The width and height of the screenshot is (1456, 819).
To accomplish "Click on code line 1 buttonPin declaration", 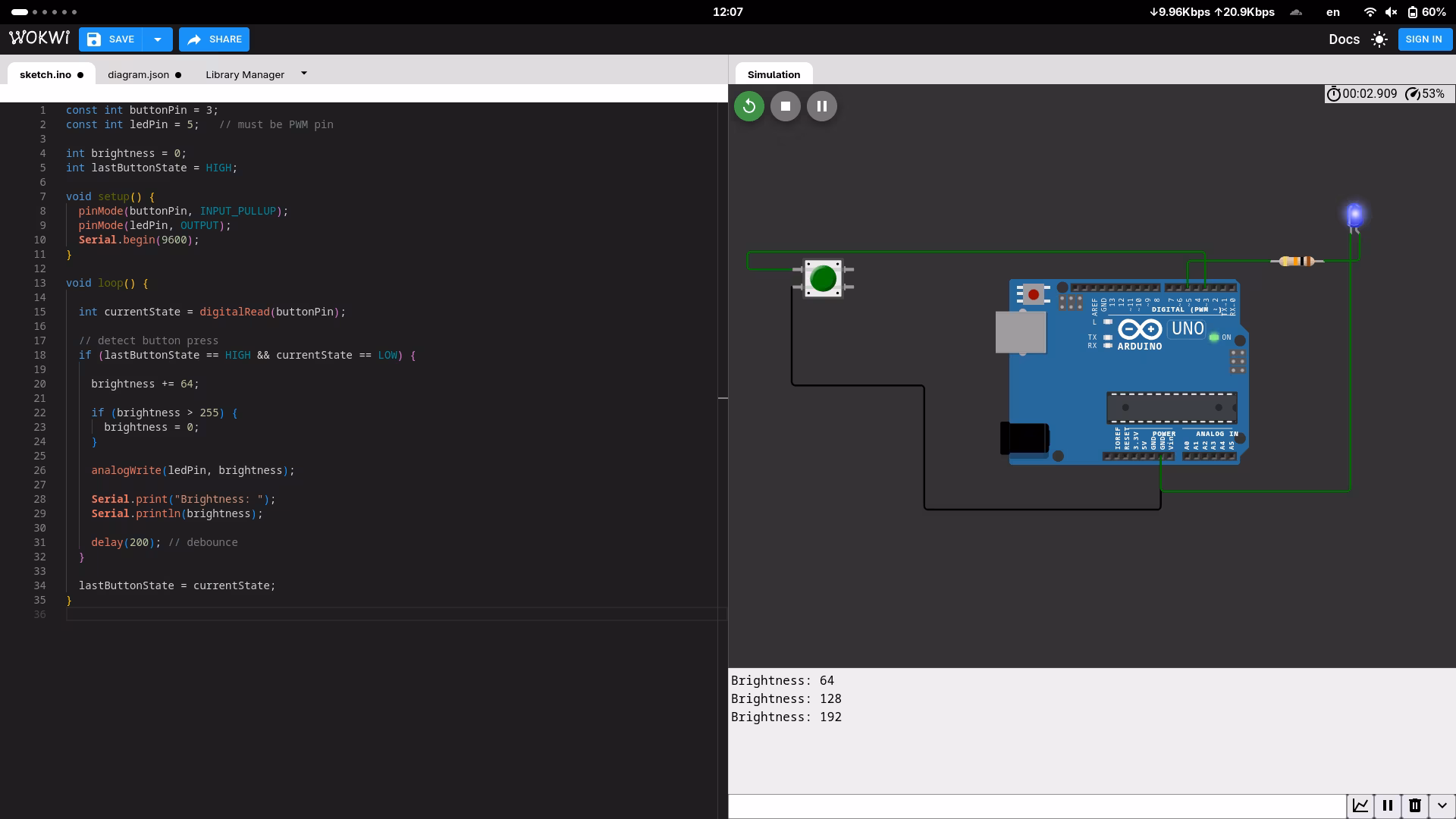I will coord(142,110).
